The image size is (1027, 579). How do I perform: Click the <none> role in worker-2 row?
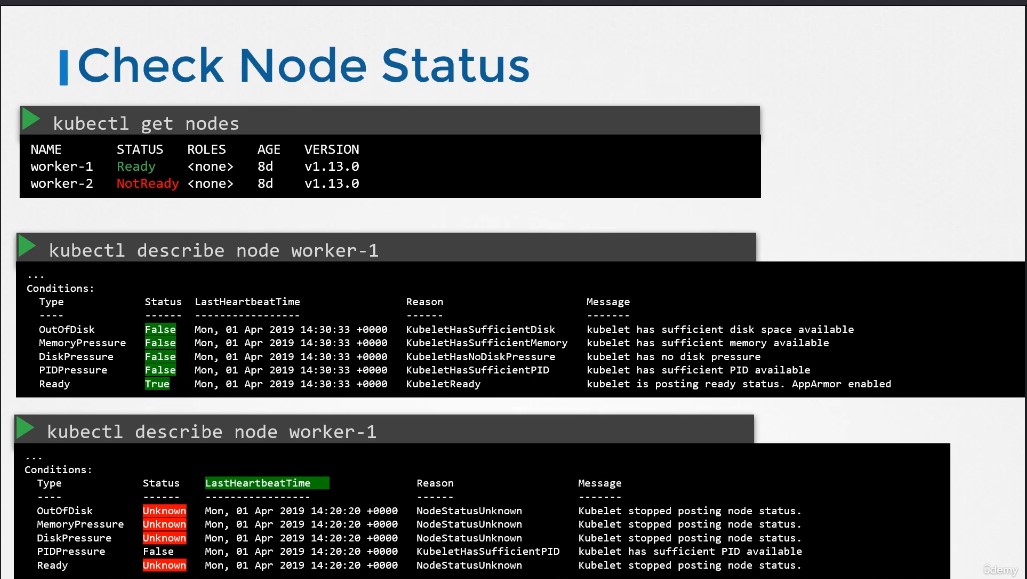tap(210, 183)
